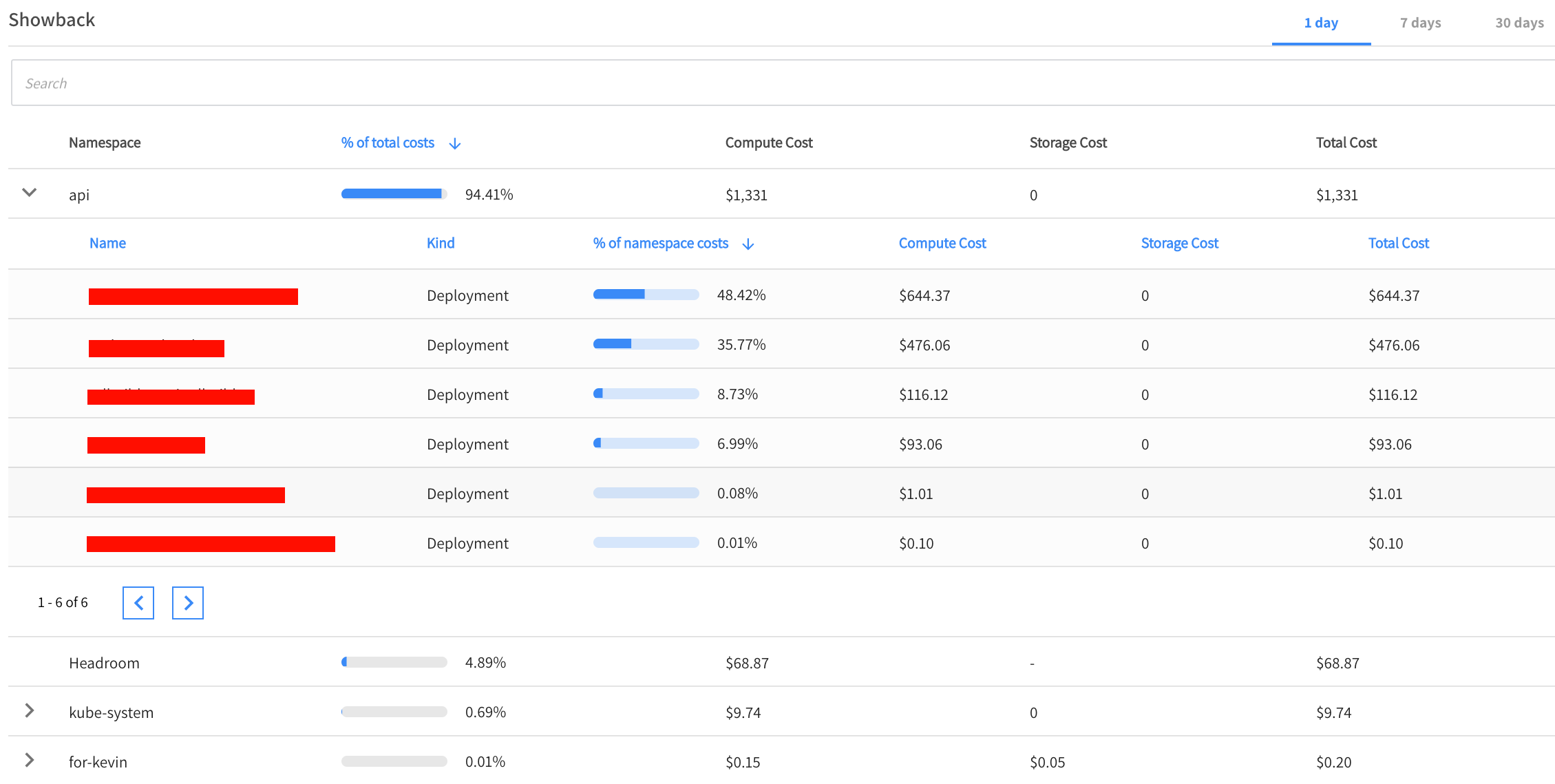Click the sort arrow beside % of namespace costs
Screen dimensions: 1555x784
pos(748,244)
